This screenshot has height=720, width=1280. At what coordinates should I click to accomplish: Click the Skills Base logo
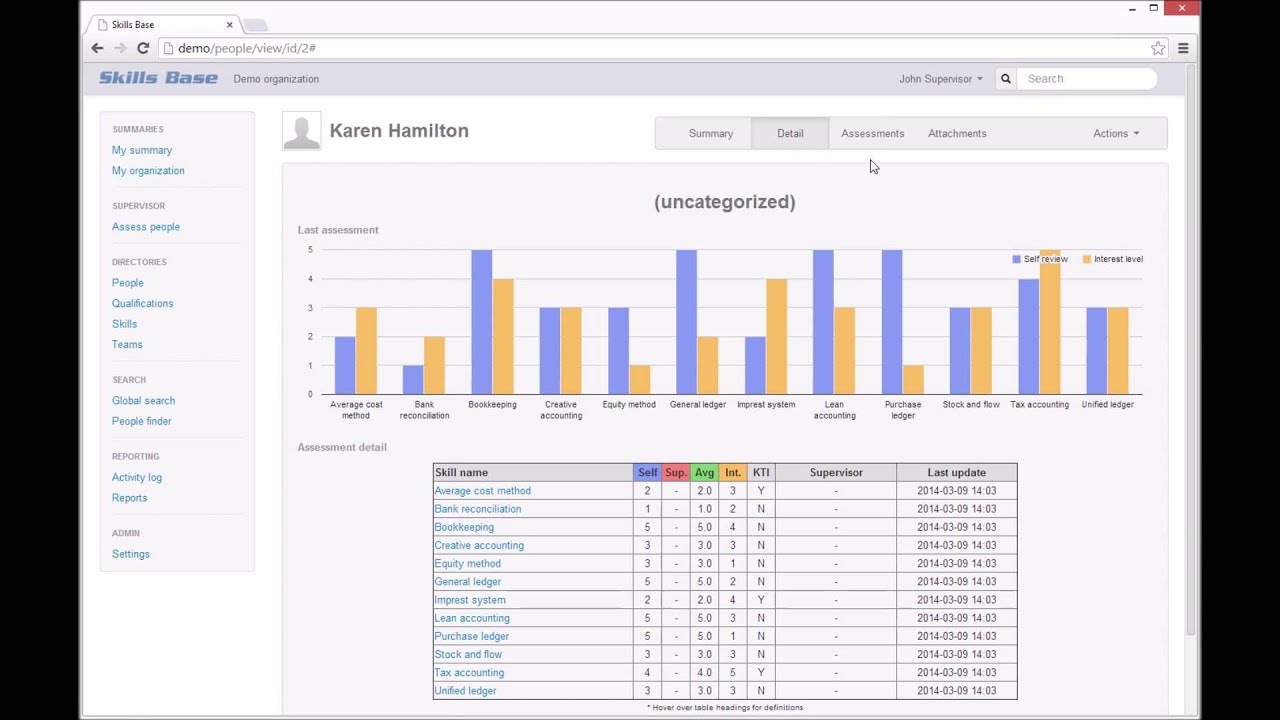tap(158, 78)
